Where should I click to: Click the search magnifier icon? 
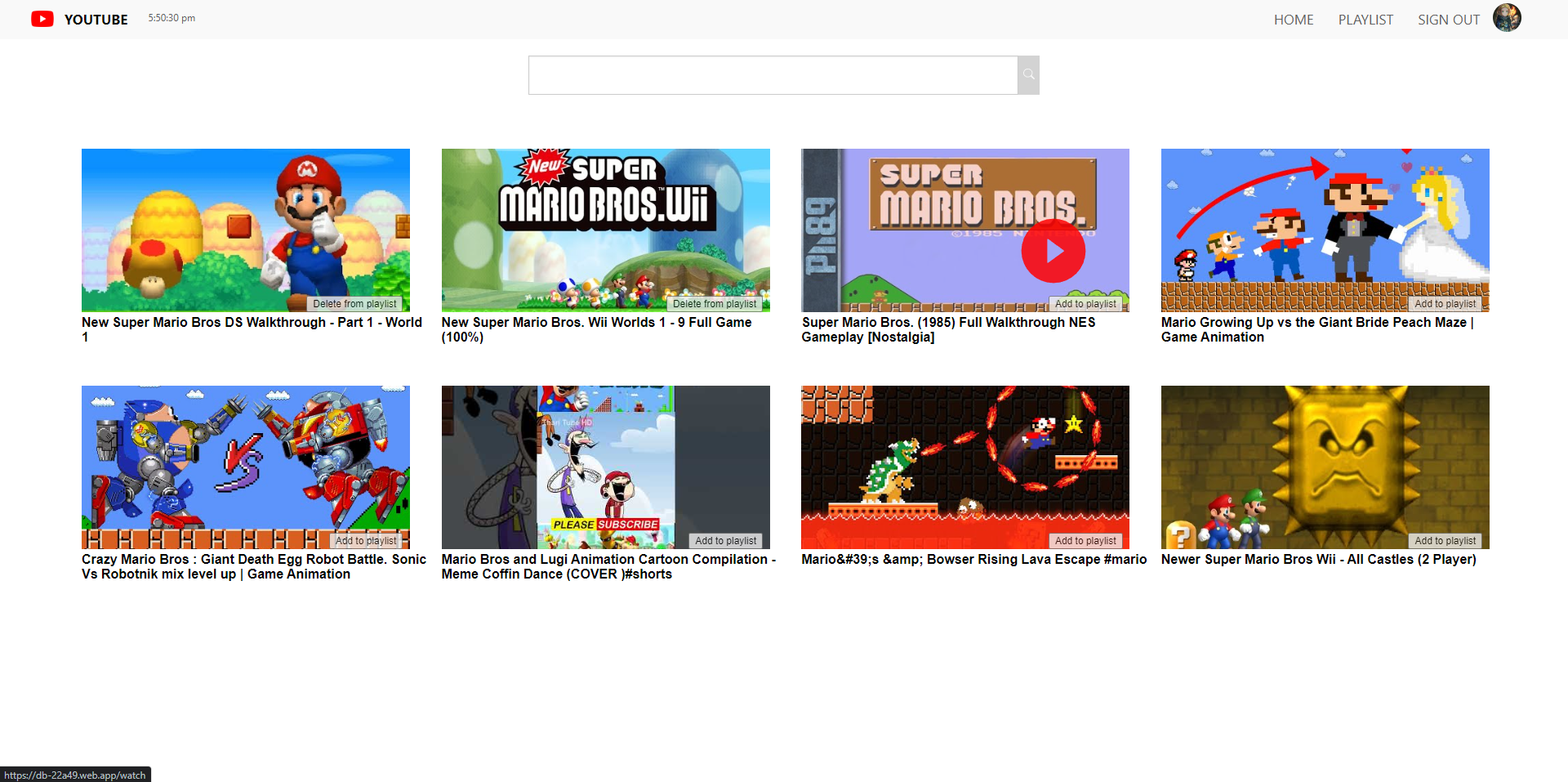(x=1028, y=74)
